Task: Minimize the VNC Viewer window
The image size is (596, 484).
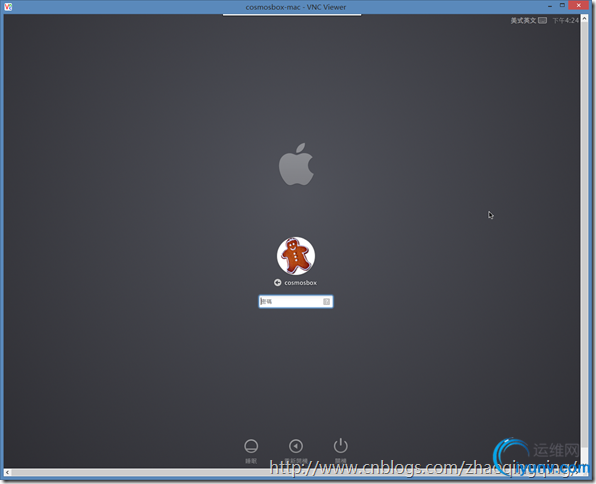Action: (550, 6)
